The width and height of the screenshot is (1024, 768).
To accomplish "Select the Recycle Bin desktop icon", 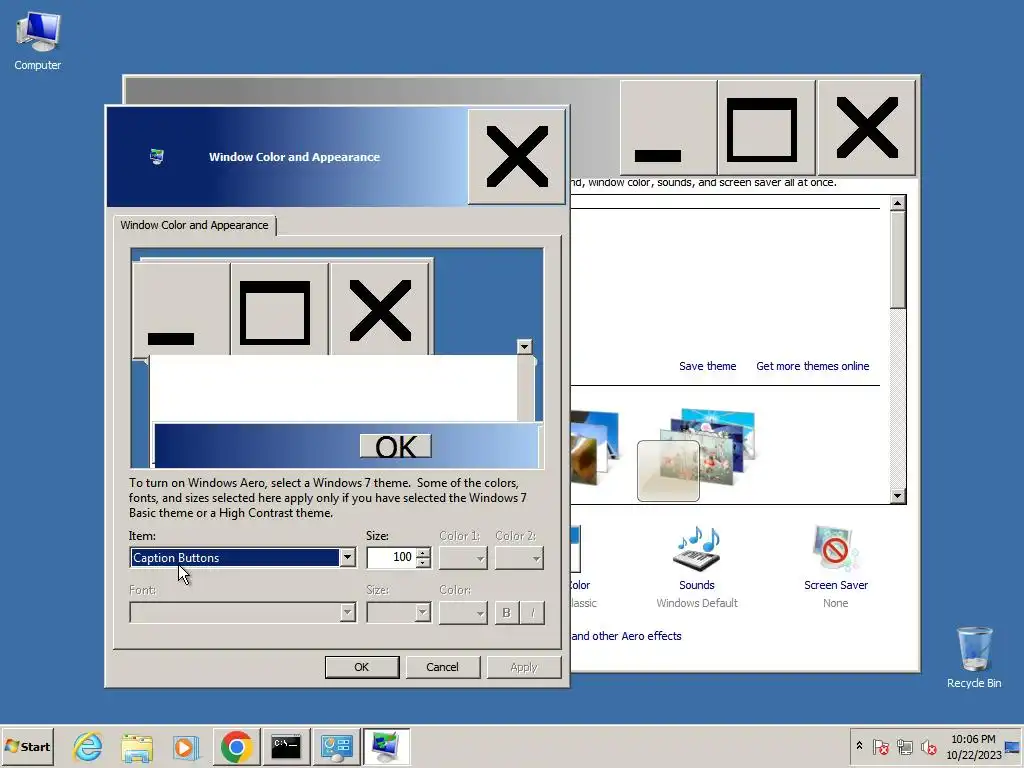I will tap(974, 657).
